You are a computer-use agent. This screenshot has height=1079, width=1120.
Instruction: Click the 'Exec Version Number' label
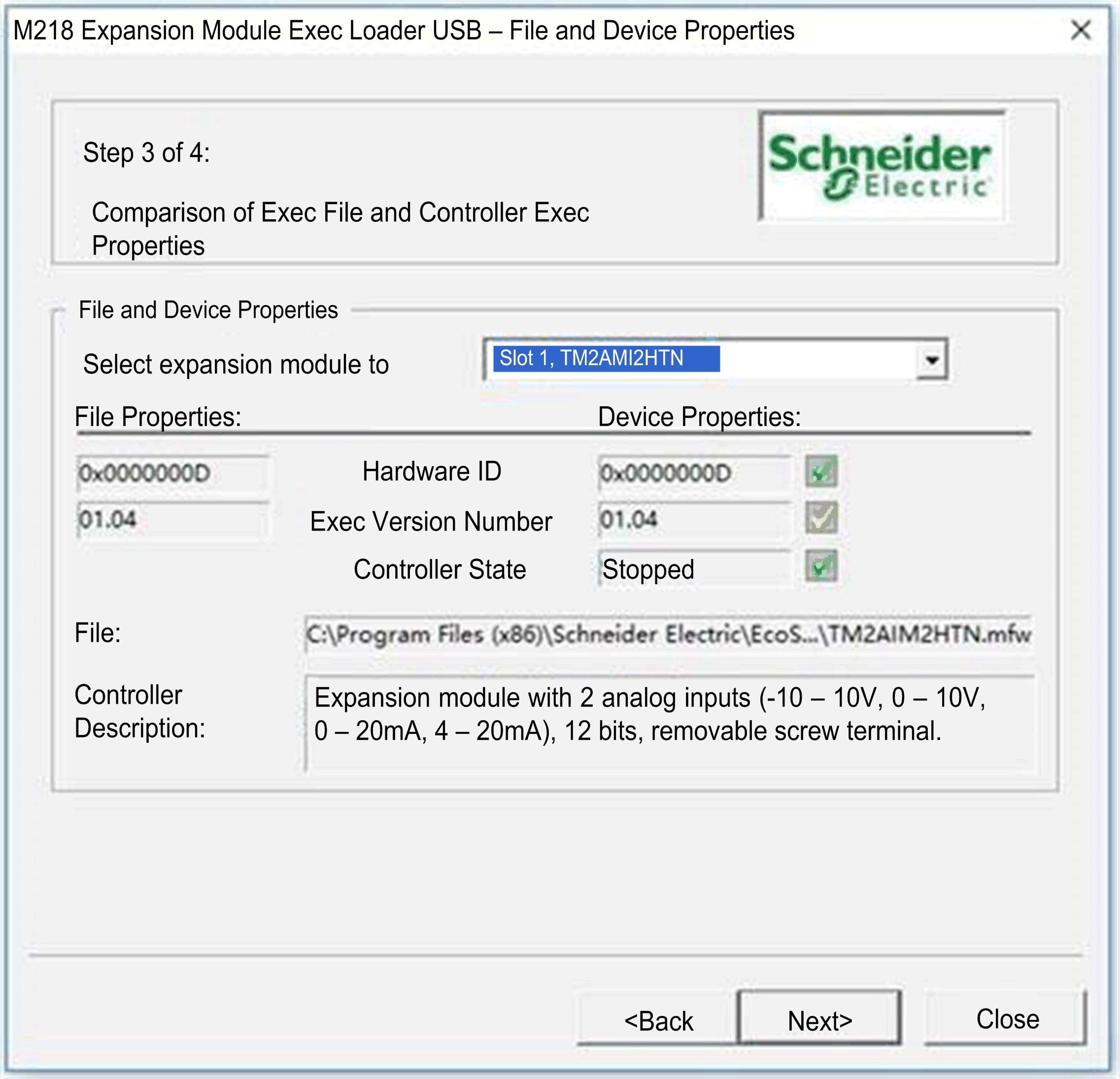click(x=431, y=522)
